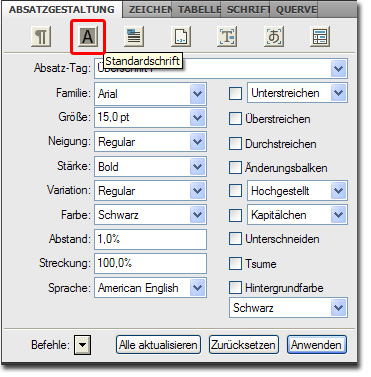Toggle the Unterschneiden checkbox
The image size is (371, 377).
(235, 239)
